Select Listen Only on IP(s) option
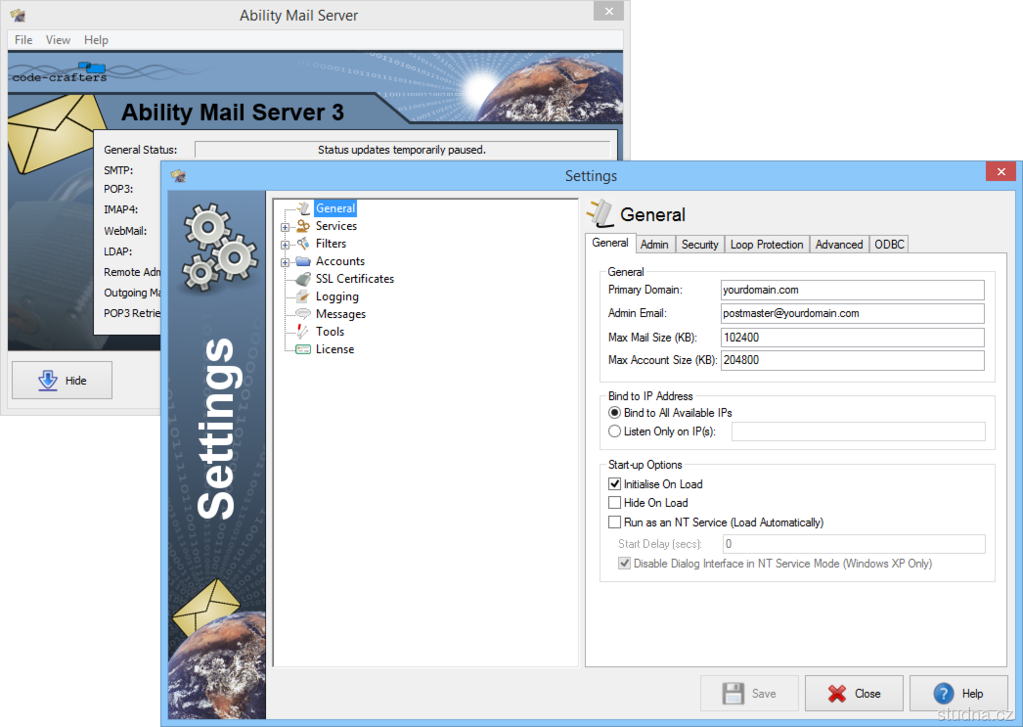Screen dimensions: 1023x727 pyautogui.click(x=614, y=431)
